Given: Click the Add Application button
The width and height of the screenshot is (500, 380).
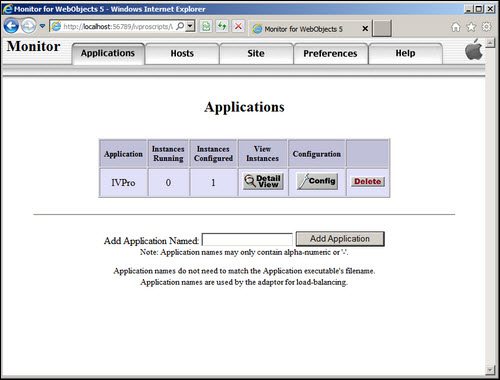Looking at the screenshot, I should [340, 239].
